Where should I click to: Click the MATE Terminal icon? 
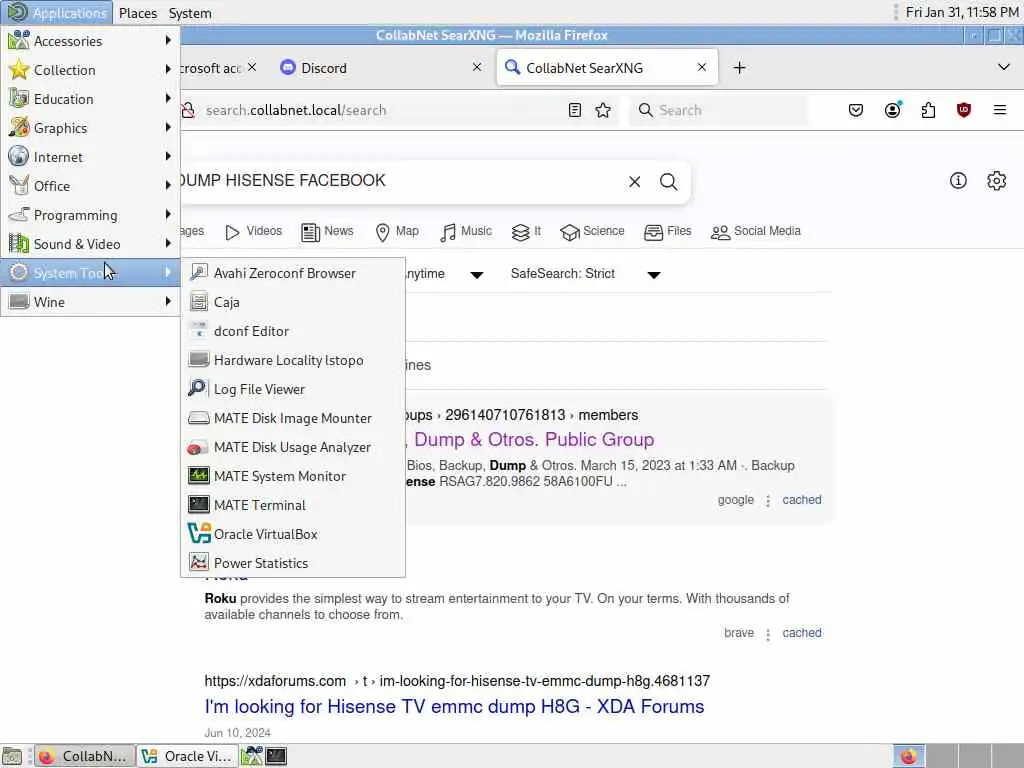(199, 505)
